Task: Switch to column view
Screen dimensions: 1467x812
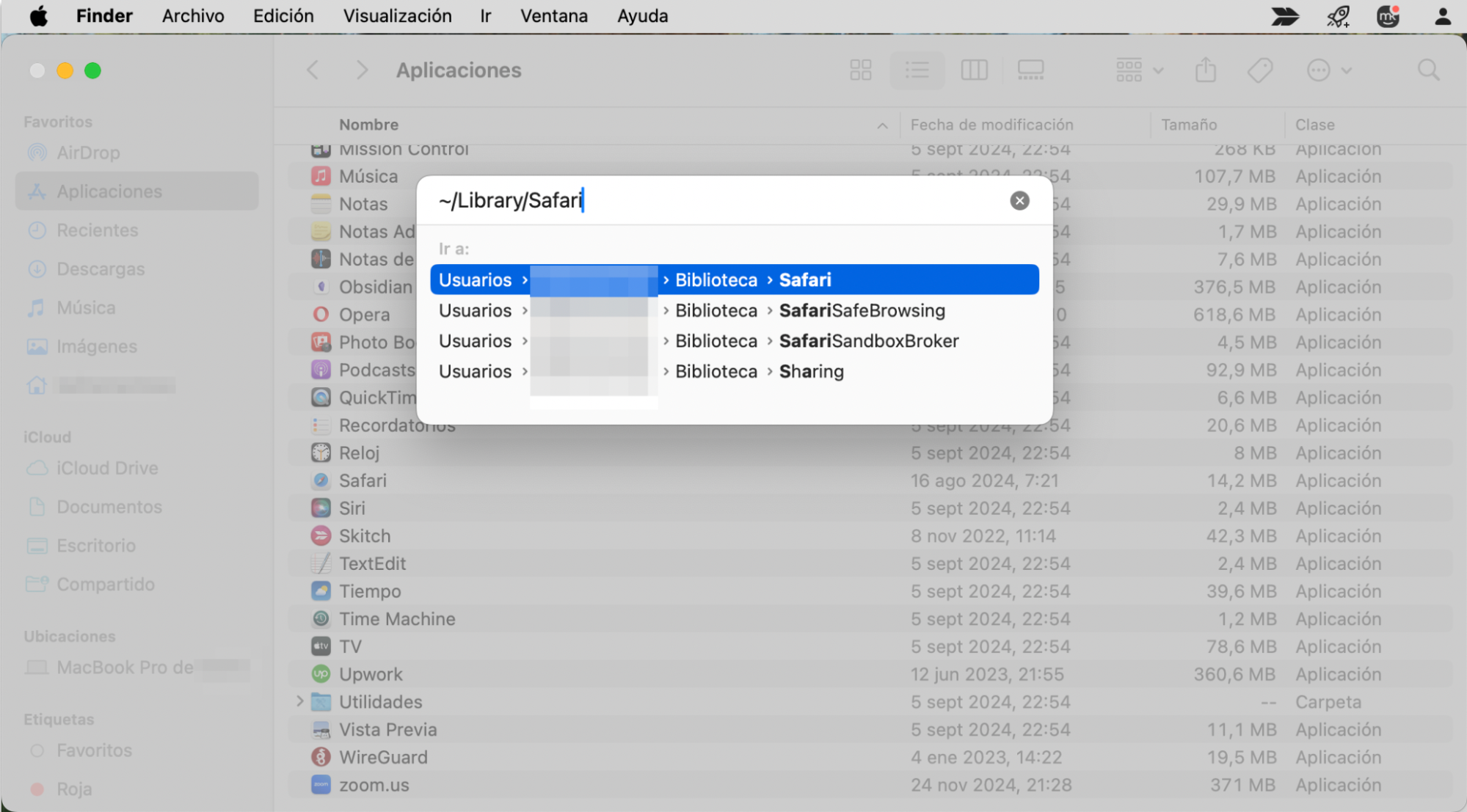Action: click(974, 70)
